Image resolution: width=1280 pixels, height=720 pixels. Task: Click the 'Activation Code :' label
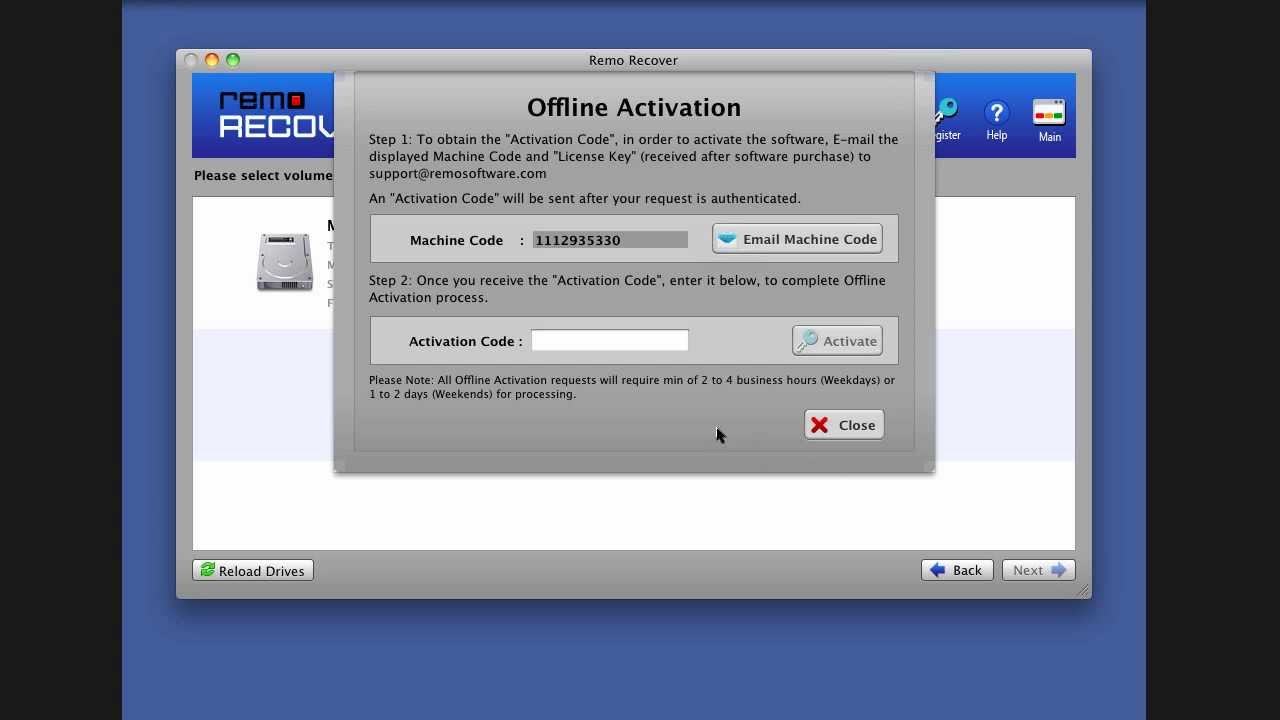coord(465,341)
